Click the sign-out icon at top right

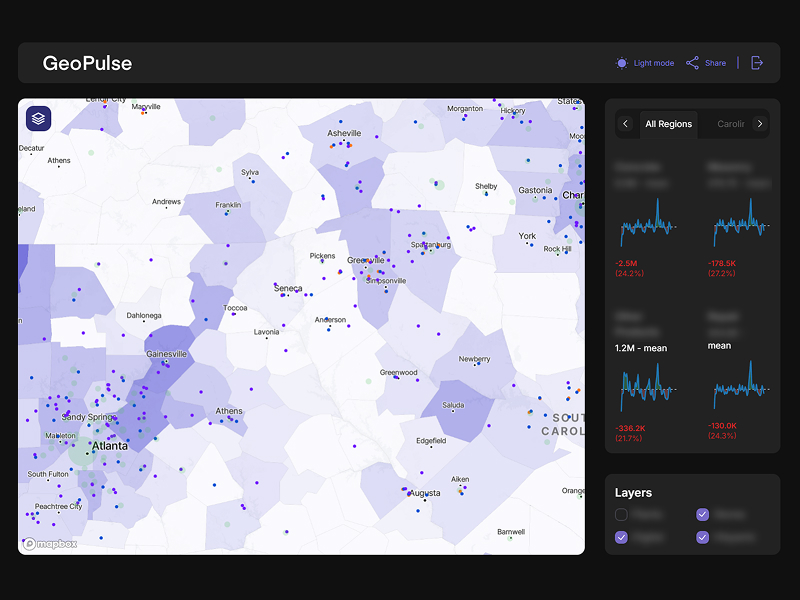pos(758,62)
